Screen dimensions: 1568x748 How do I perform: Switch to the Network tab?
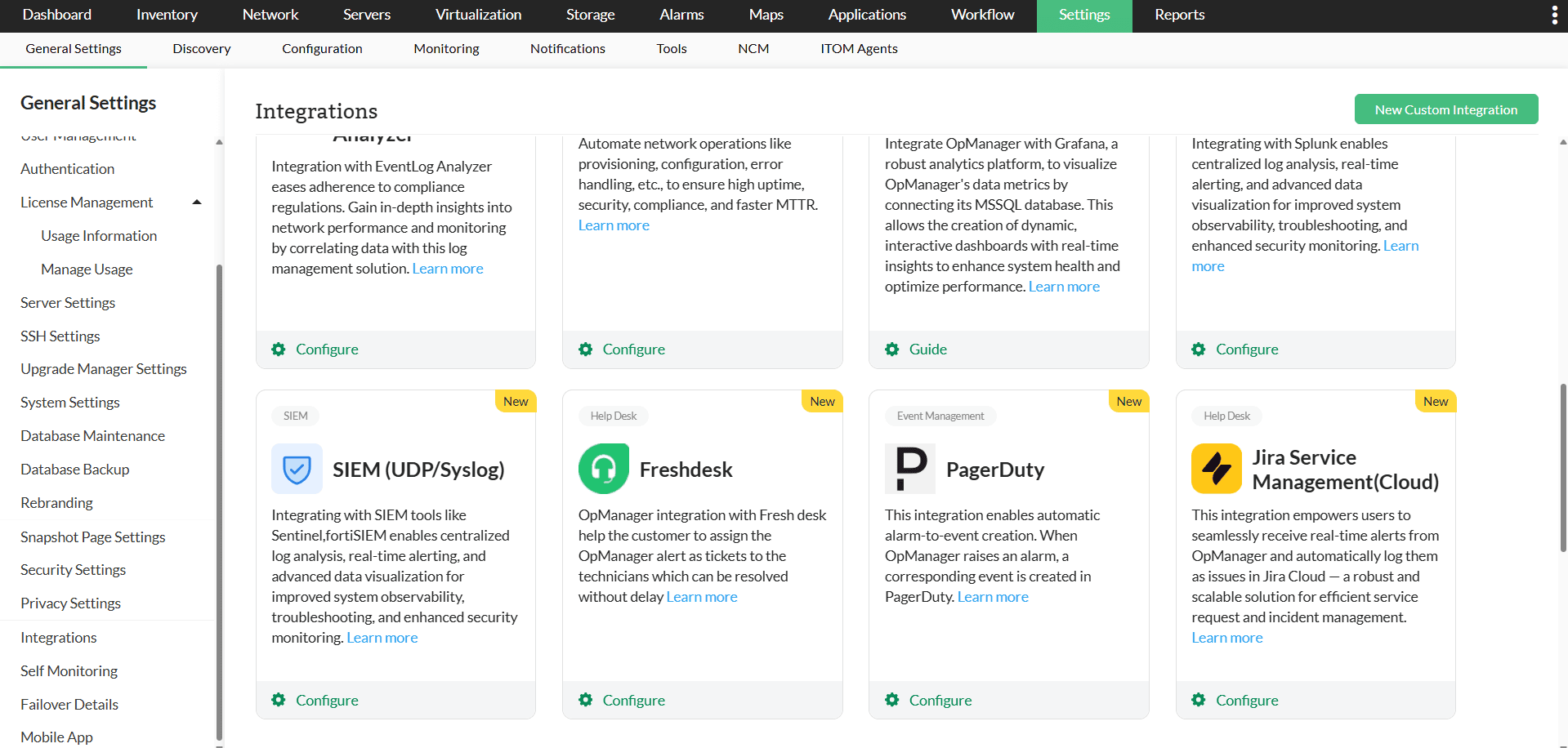[x=270, y=15]
